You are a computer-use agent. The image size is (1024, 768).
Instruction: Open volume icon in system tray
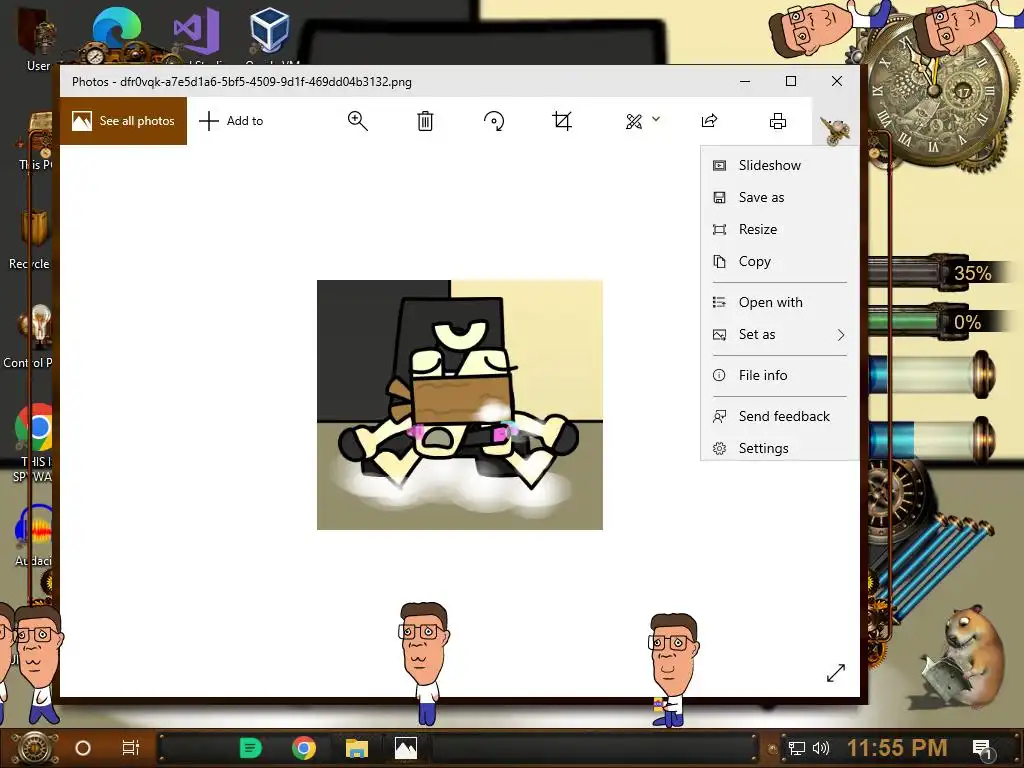821,748
